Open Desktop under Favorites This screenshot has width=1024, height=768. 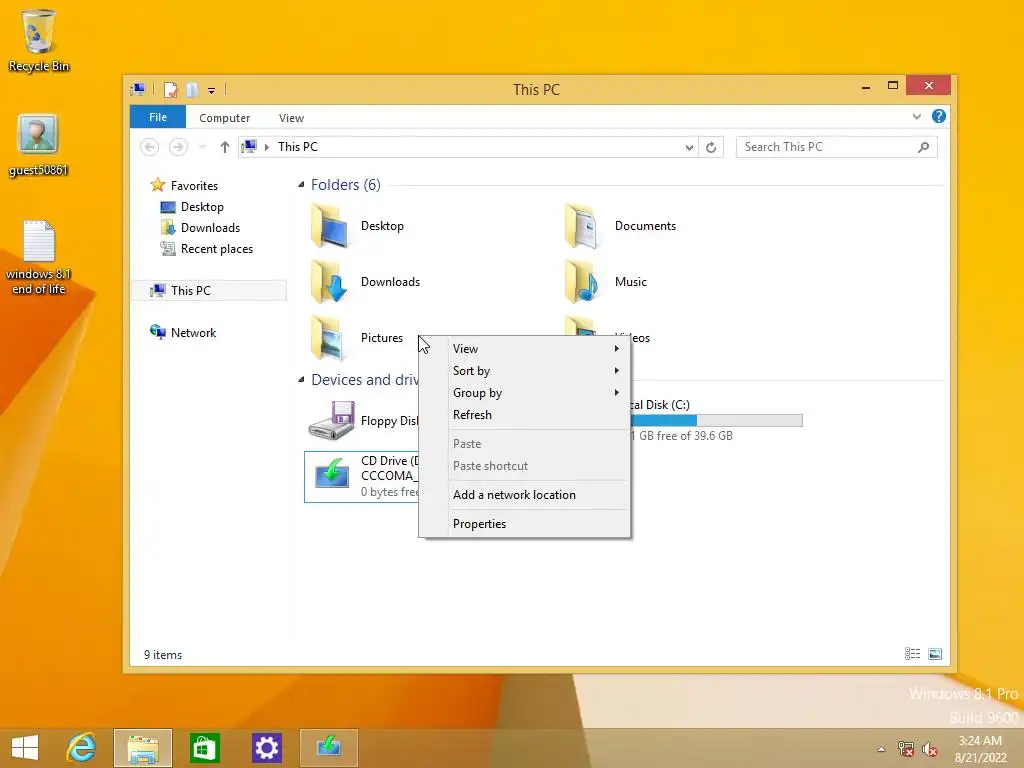[x=192, y=207]
